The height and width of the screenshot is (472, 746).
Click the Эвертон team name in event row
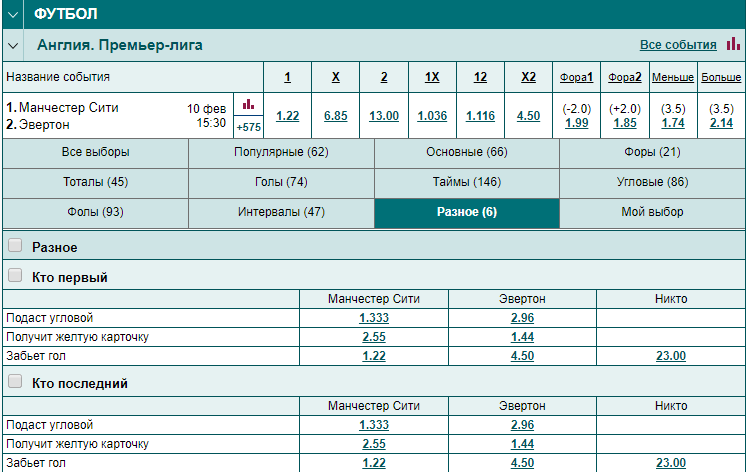click(44, 125)
